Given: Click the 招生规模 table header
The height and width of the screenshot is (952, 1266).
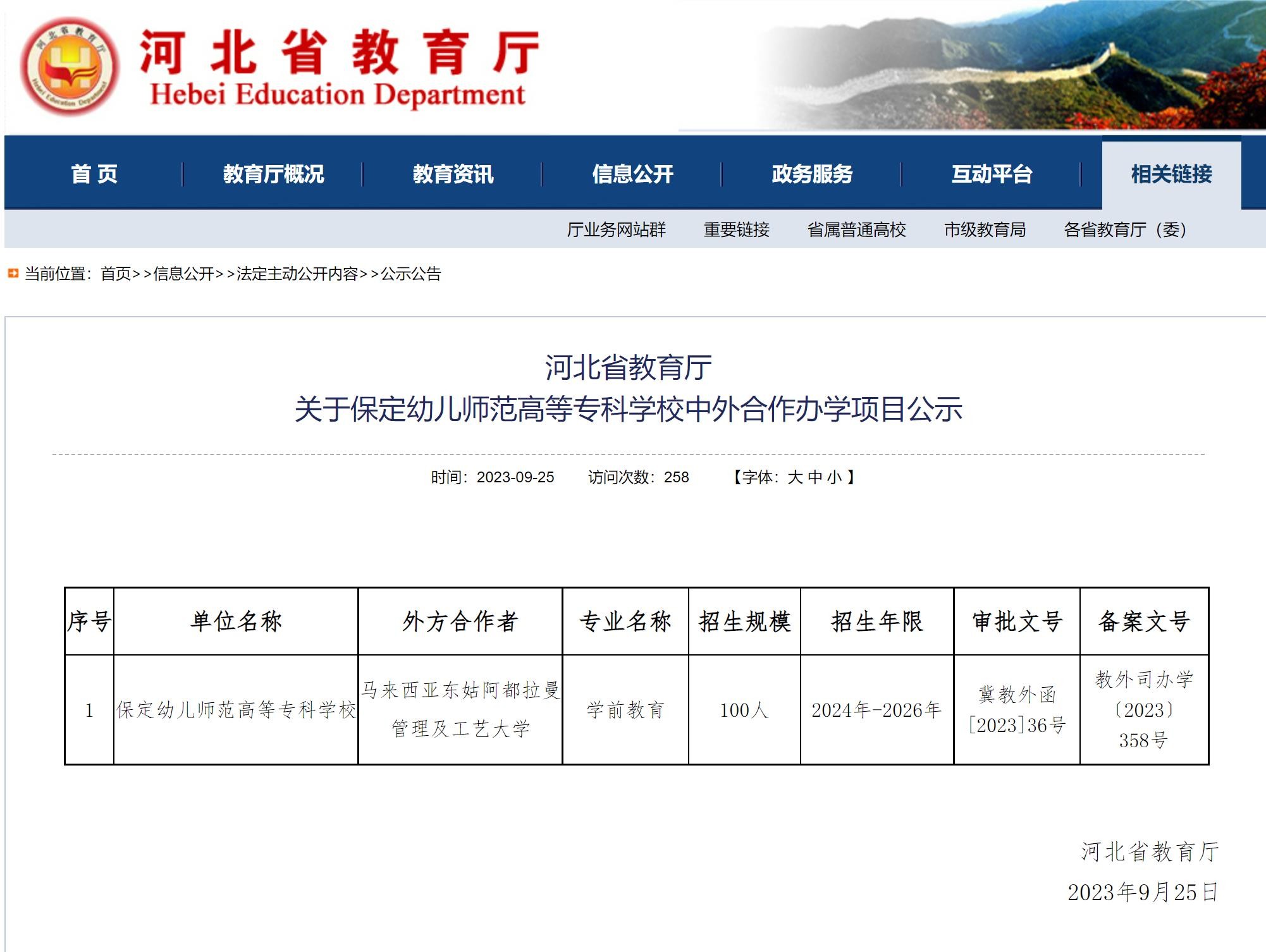Looking at the screenshot, I should (x=744, y=621).
